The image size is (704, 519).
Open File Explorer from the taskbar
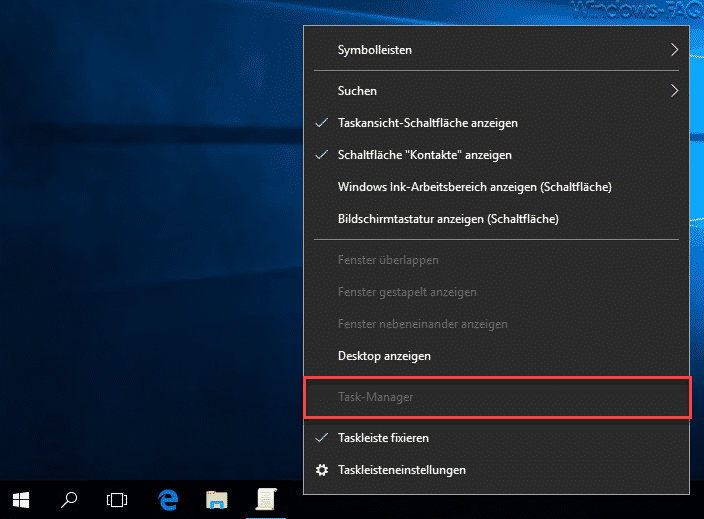[217, 500]
